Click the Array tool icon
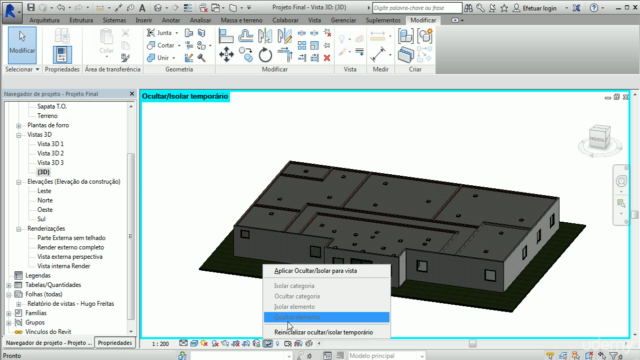The width and height of the screenshot is (640, 360). tap(302, 45)
